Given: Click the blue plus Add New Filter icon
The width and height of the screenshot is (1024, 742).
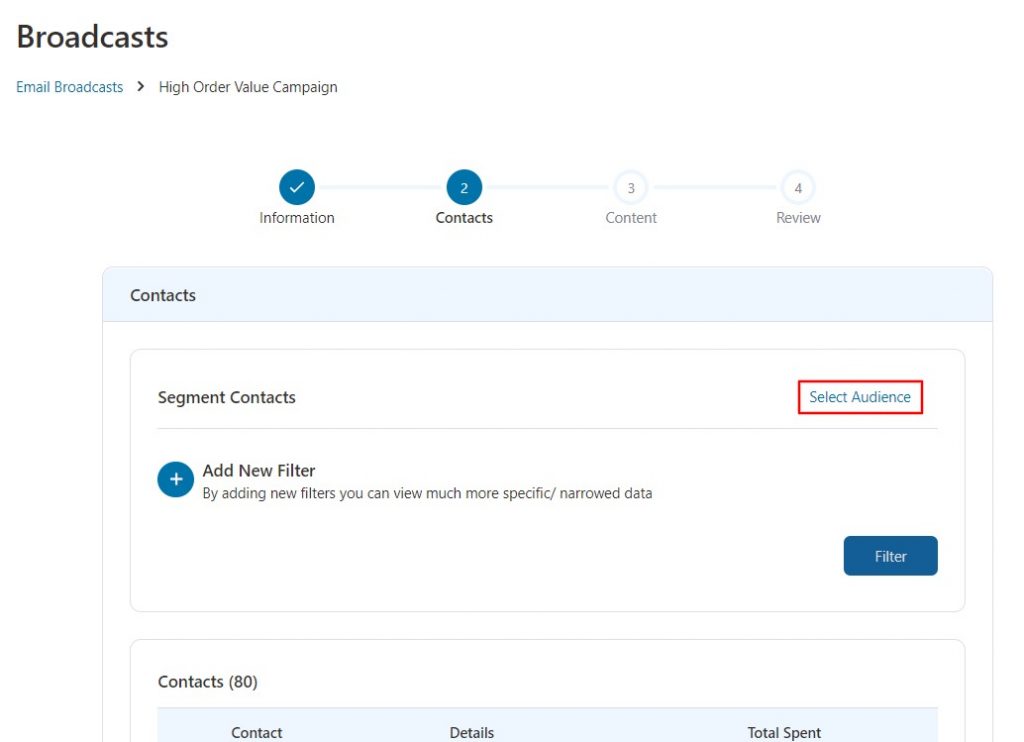Looking at the screenshot, I should pos(176,479).
